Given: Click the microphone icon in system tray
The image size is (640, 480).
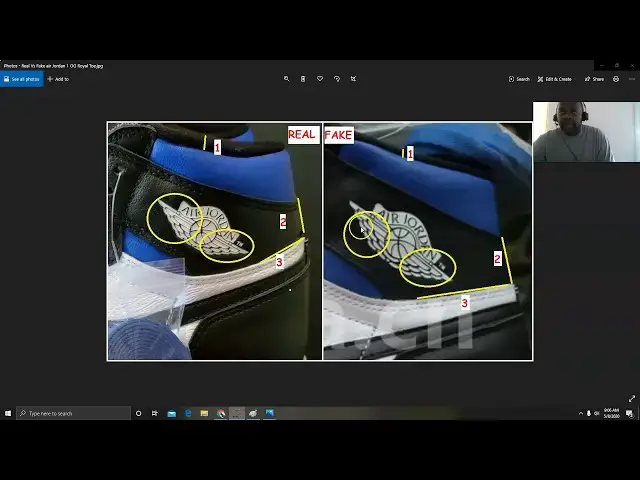Looking at the screenshot, I should point(589,413).
